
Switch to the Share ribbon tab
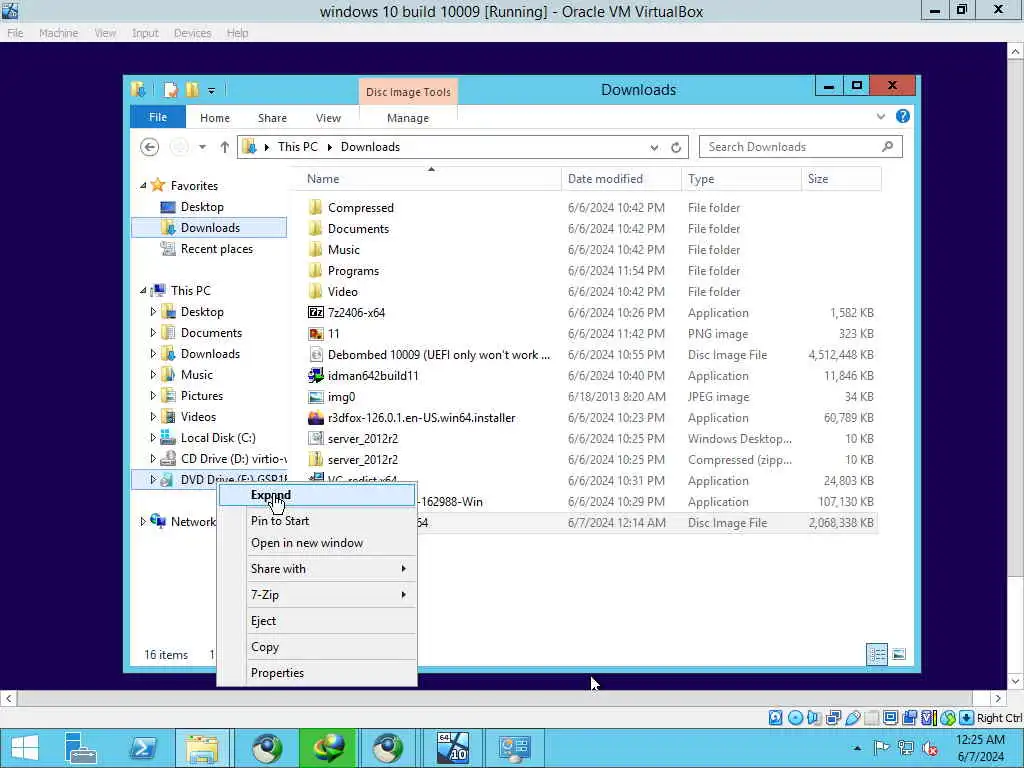(x=272, y=118)
